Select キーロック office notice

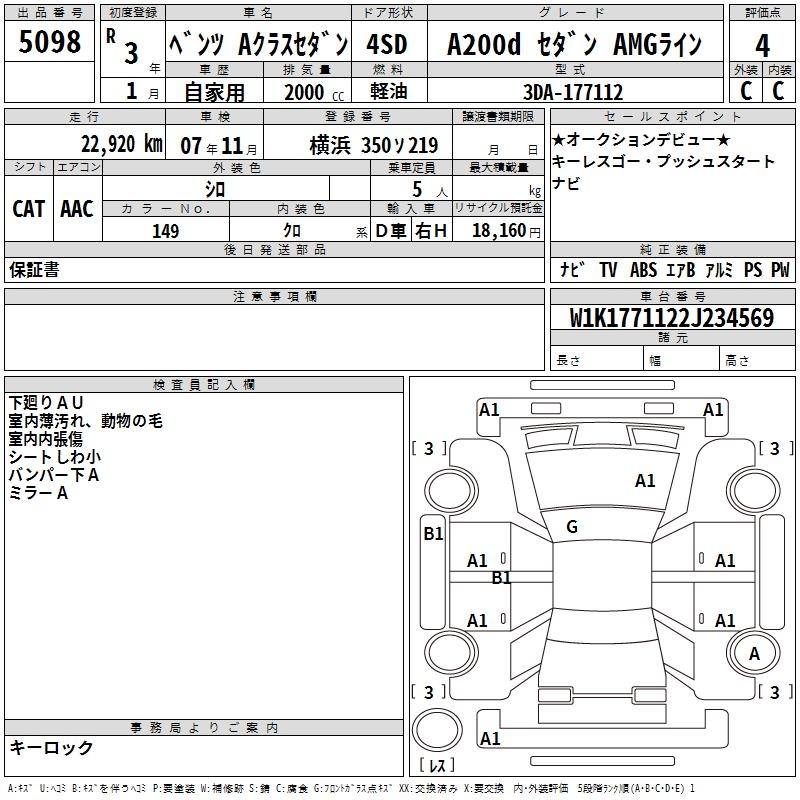coord(51,747)
